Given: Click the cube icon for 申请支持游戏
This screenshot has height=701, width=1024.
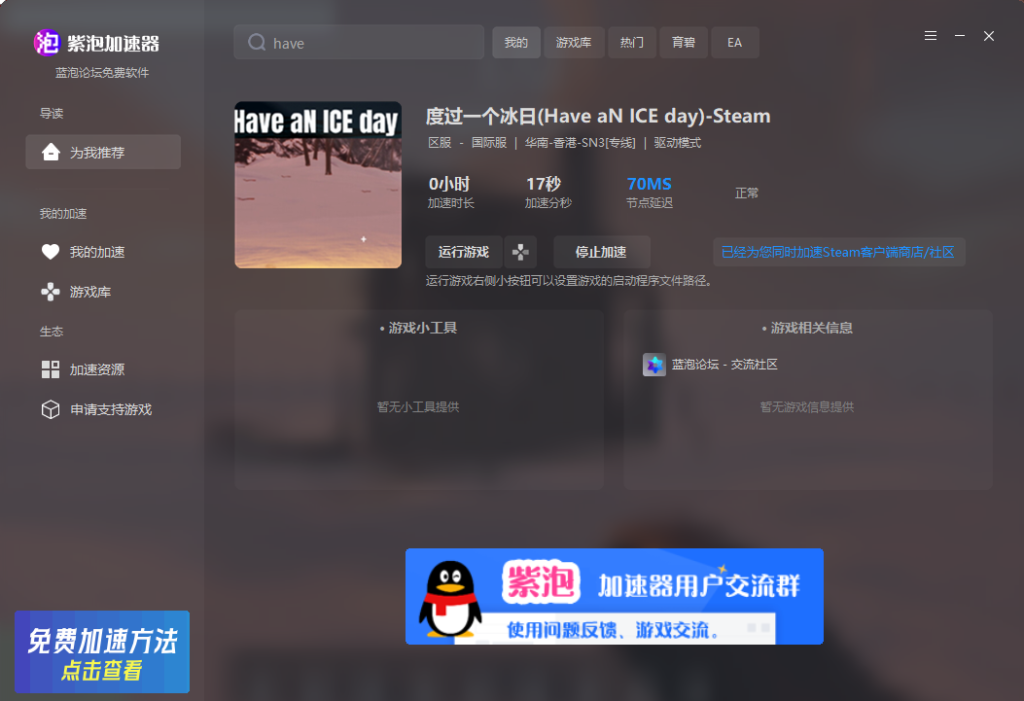Looking at the screenshot, I should pos(50,410).
